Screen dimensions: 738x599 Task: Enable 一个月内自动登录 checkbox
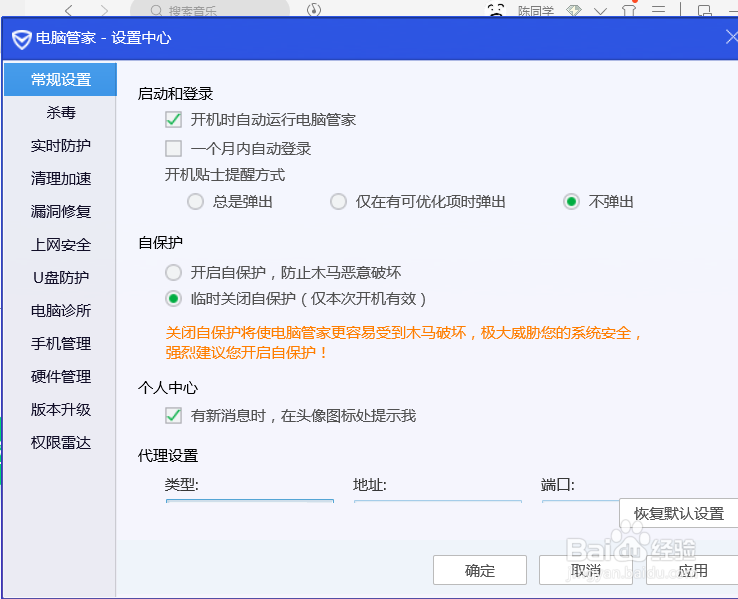click(x=173, y=148)
